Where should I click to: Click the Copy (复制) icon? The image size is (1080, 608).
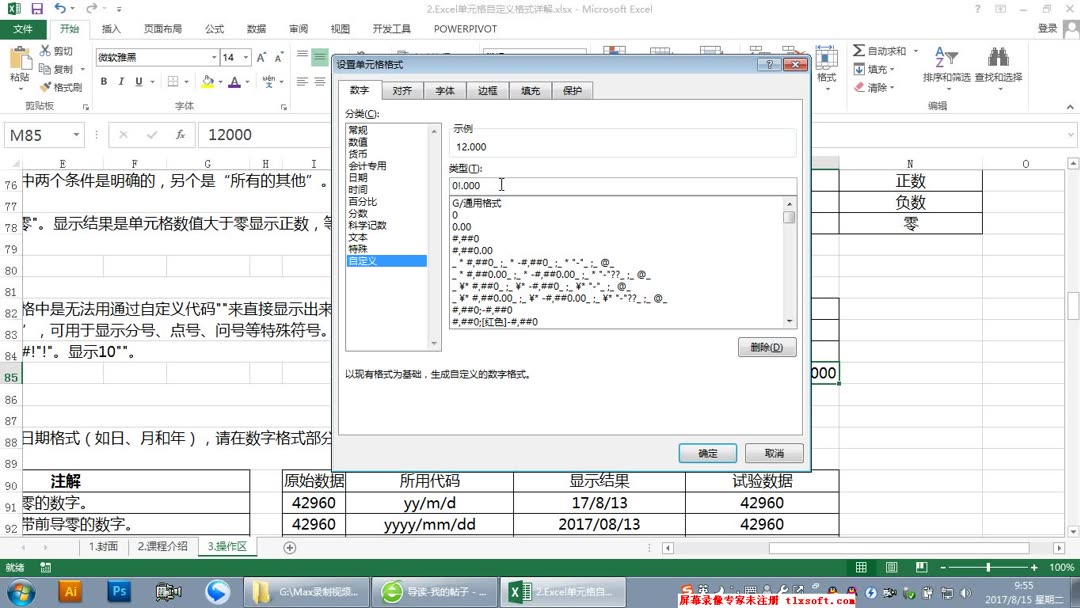43,68
